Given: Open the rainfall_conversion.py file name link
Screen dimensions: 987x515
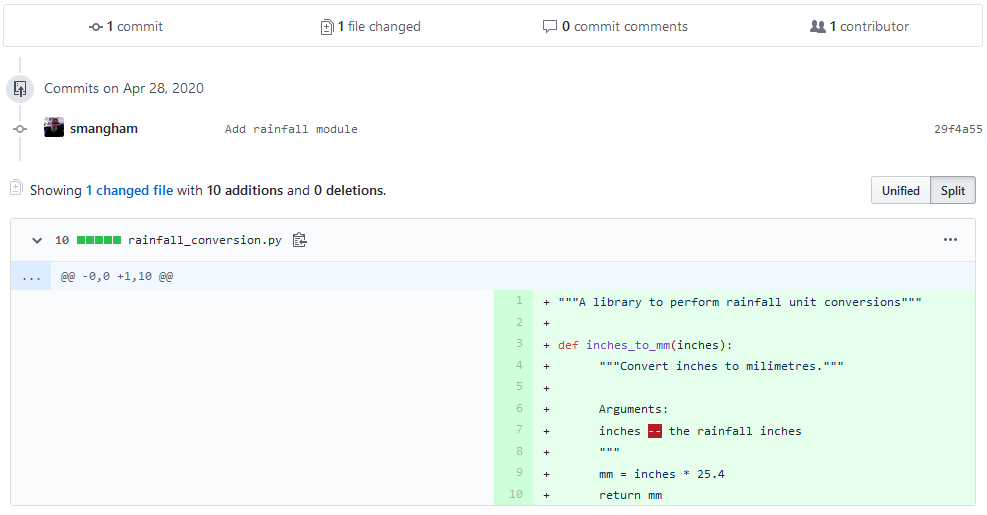Looking at the screenshot, I should pos(205,240).
